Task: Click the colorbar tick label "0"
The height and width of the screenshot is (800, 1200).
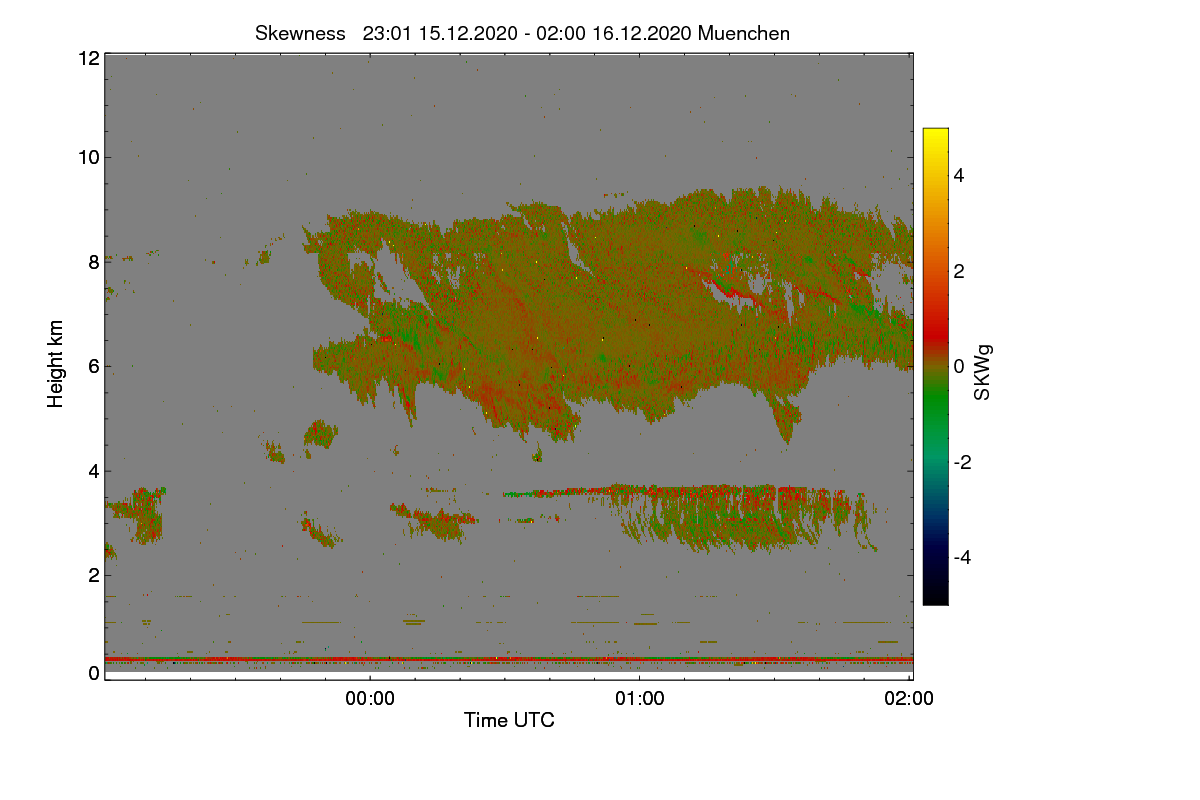Action: click(959, 366)
